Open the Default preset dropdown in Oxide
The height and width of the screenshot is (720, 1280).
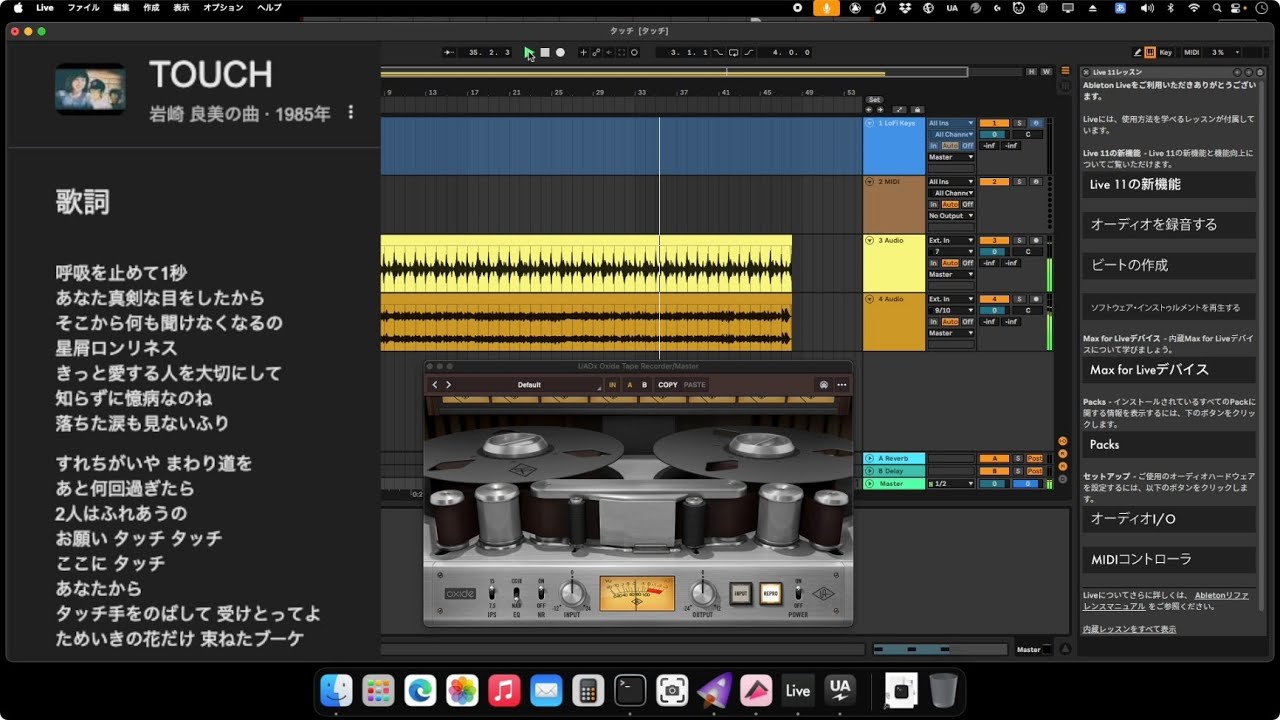point(529,385)
